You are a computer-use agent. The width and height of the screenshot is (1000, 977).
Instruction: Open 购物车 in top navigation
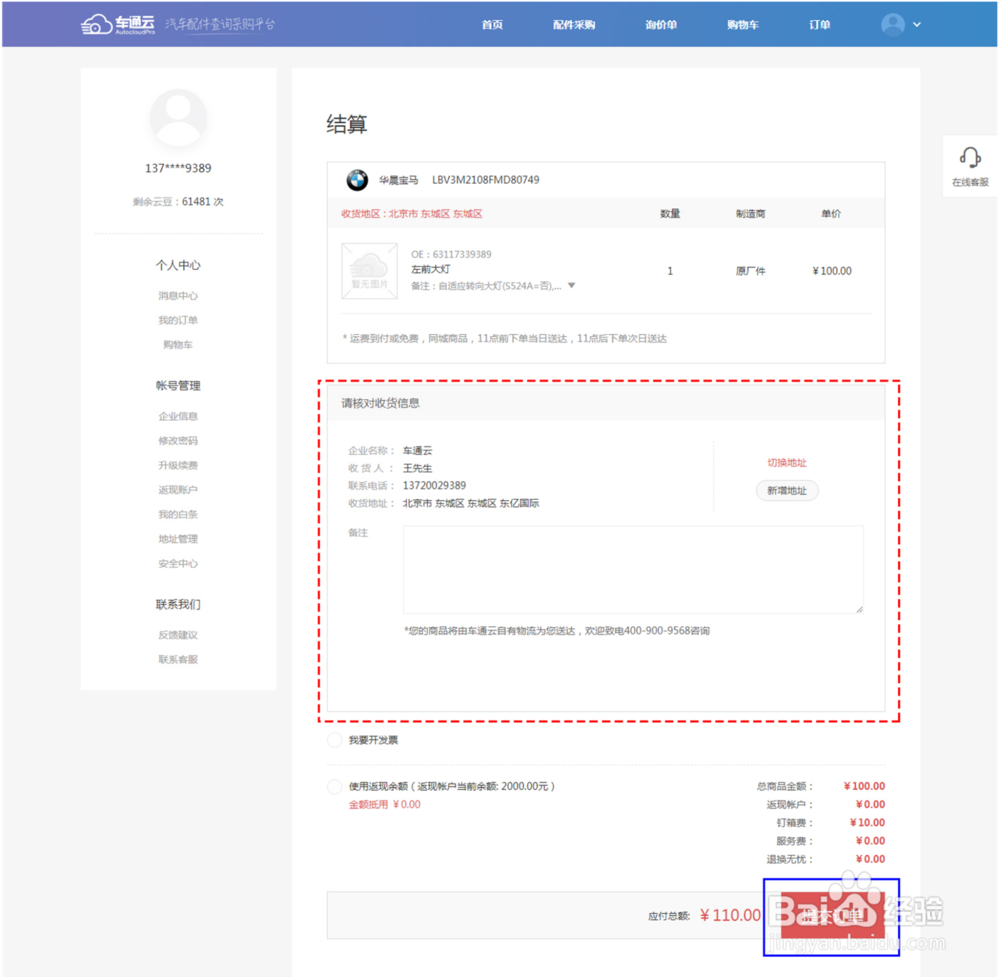tap(742, 24)
